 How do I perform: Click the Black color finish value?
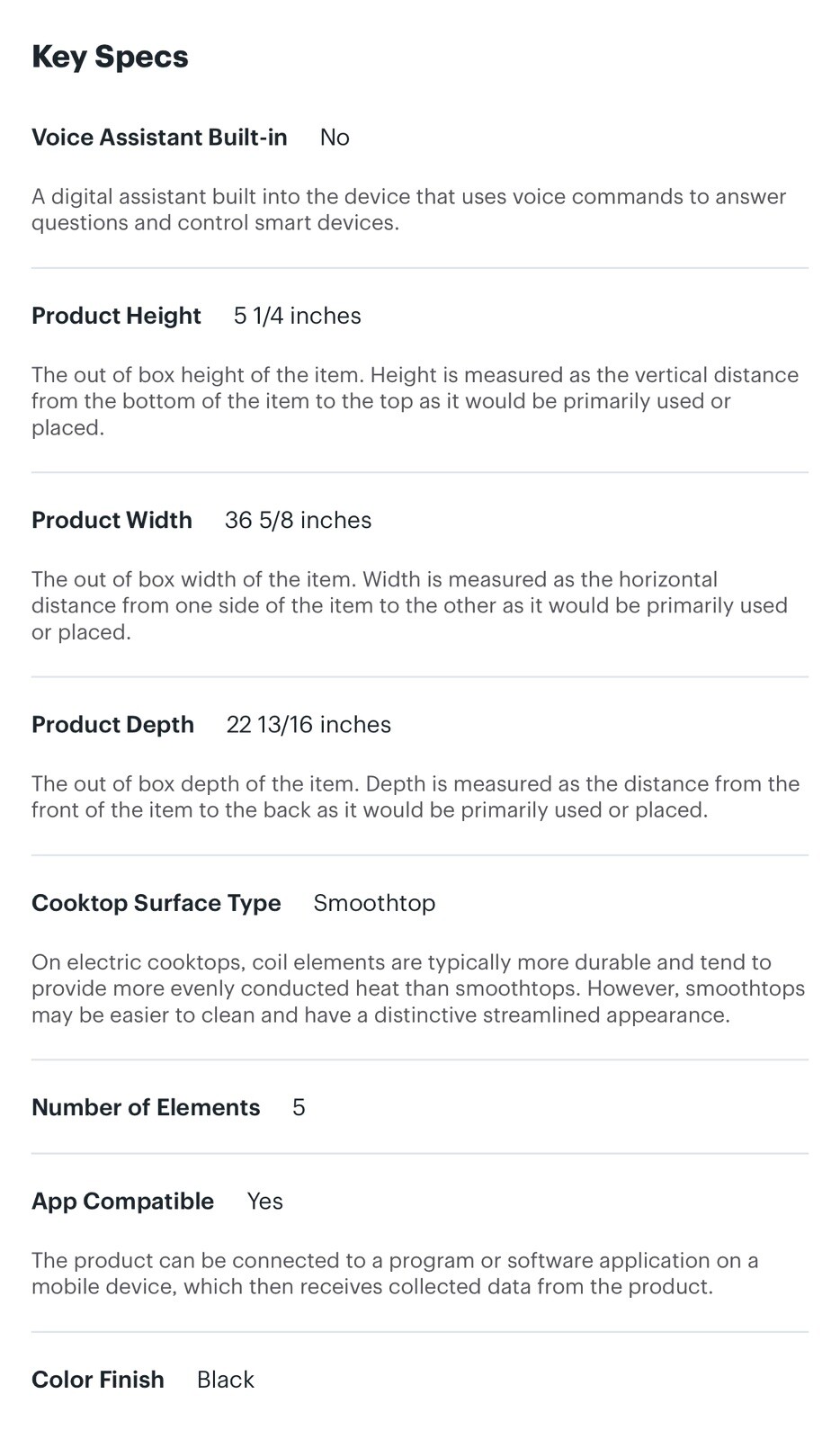(226, 1380)
